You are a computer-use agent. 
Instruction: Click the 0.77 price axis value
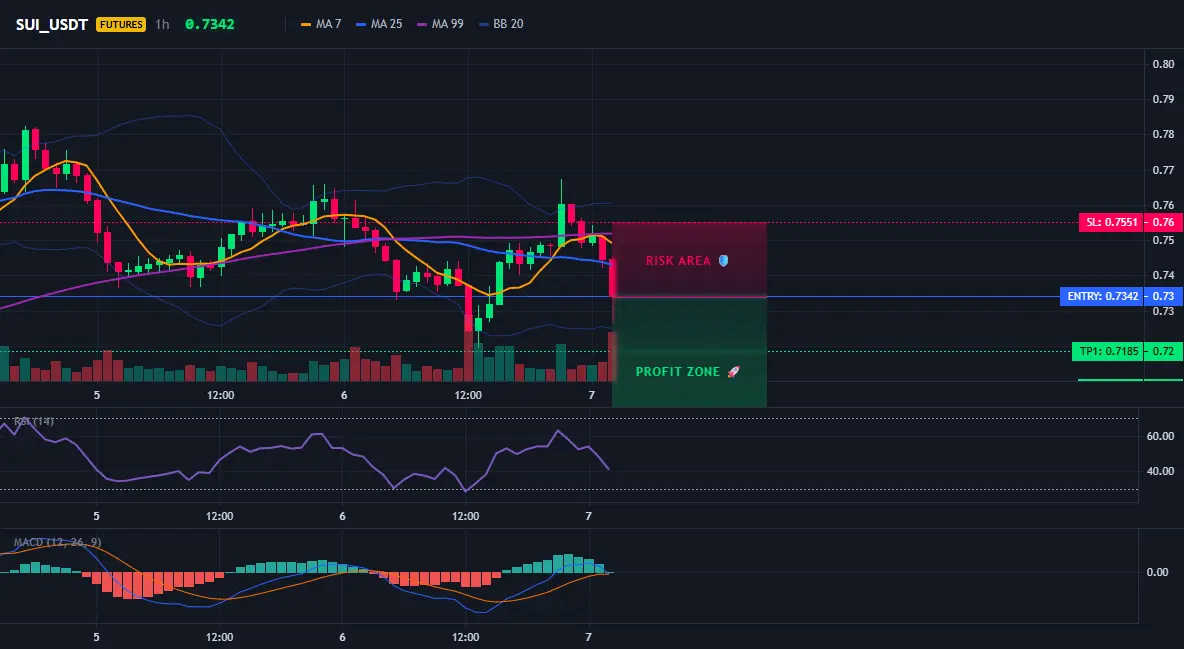(1163, 170)
